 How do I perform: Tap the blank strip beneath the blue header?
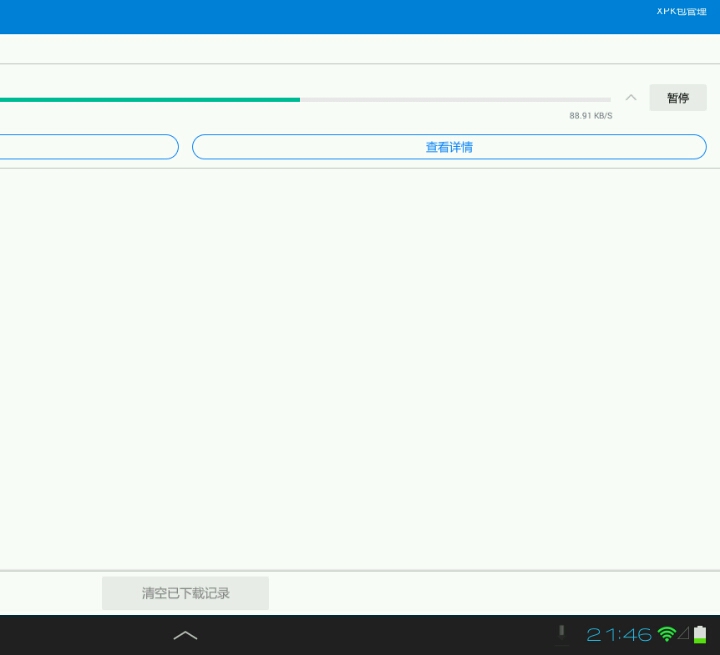(x=360, y=49)
